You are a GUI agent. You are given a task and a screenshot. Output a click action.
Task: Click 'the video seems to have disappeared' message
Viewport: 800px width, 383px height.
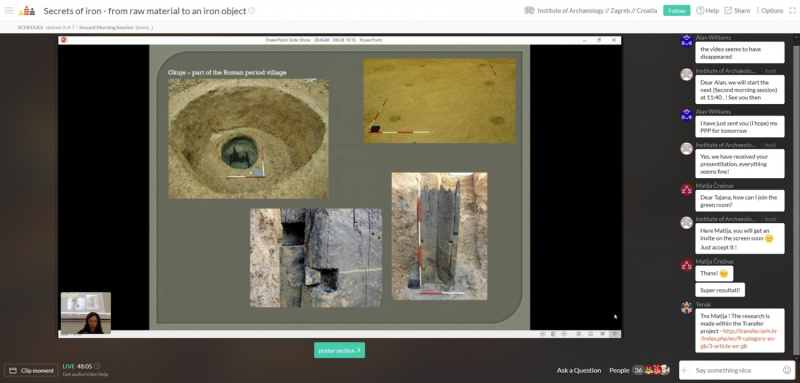[740, 53]
